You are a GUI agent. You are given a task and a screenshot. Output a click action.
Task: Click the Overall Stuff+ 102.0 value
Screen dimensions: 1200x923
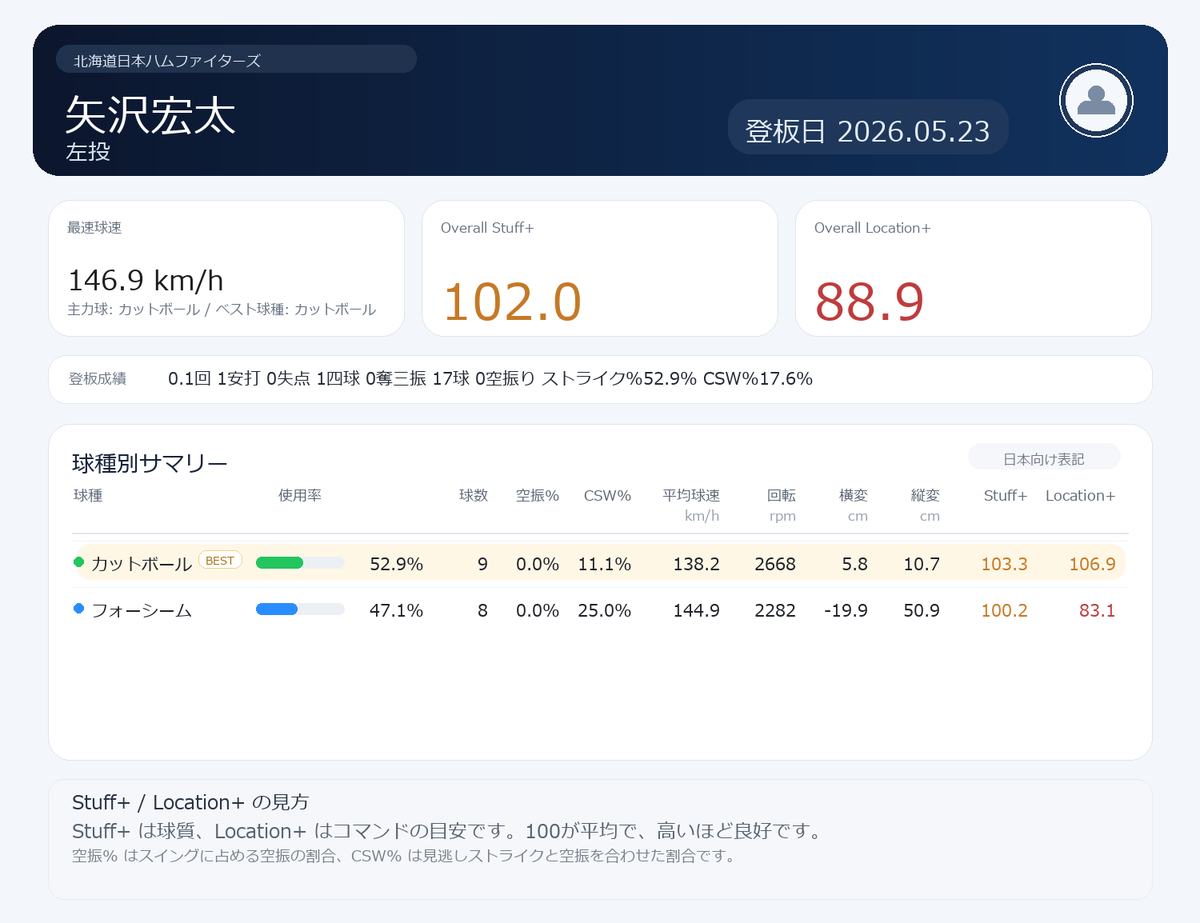pos(511,301)
